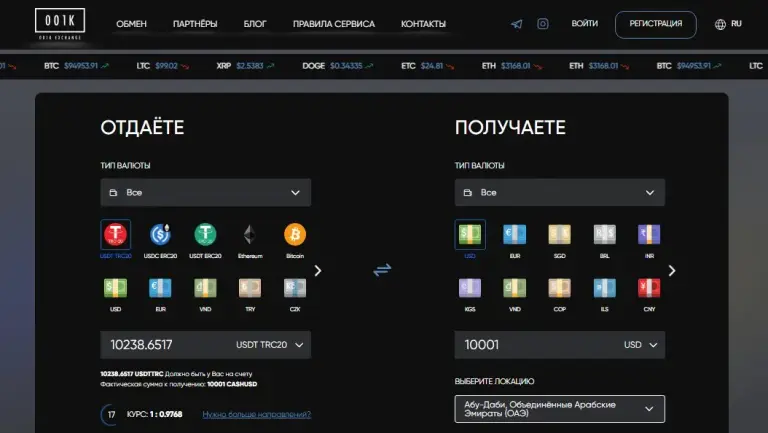This screenshot has width=768, height=433.
Task: Open the USDT TRC20 currency selector
Action: [x=270, y=345]
